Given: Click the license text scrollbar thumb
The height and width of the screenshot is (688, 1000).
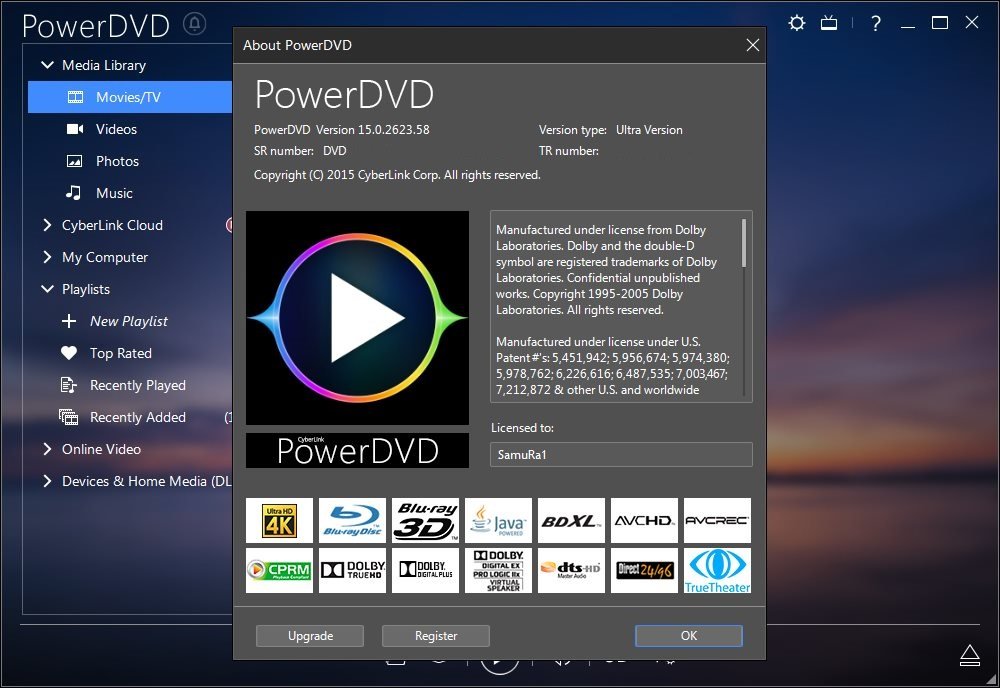Looking at the screenshot, I should coord(744,243).
